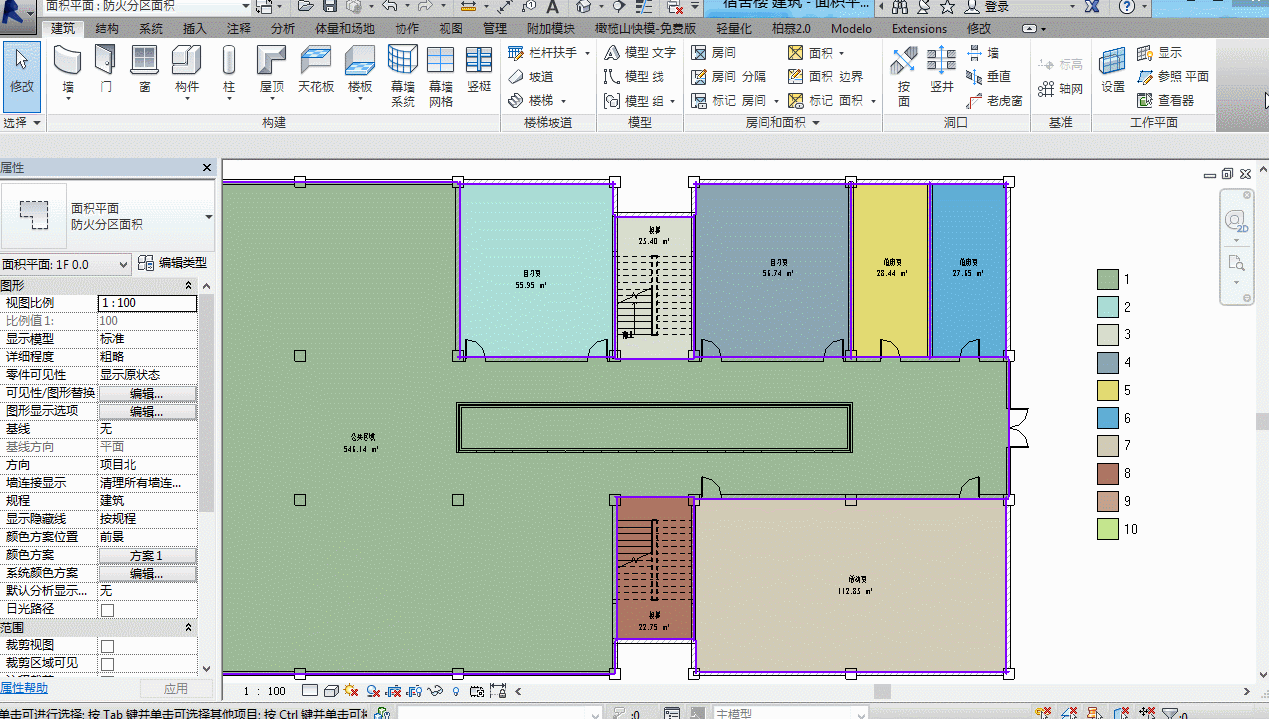Collapse the 范围 properties section
Screen dimensions: 1269x719
pos(189,627)
